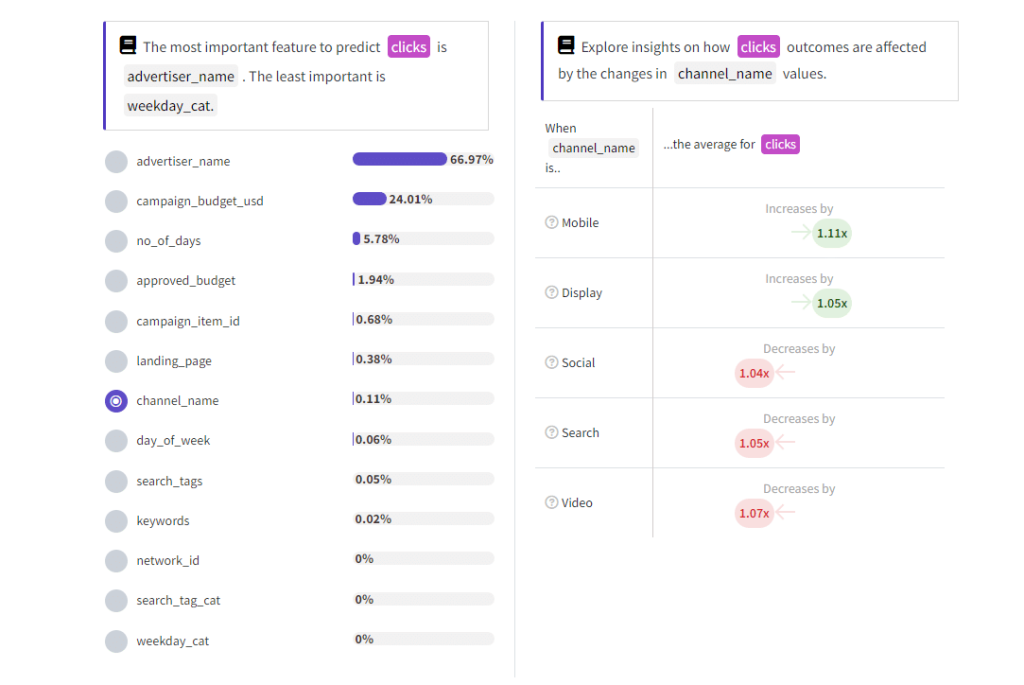
Task: Select the weekday_cat radio button
Action: coord(115,640)
